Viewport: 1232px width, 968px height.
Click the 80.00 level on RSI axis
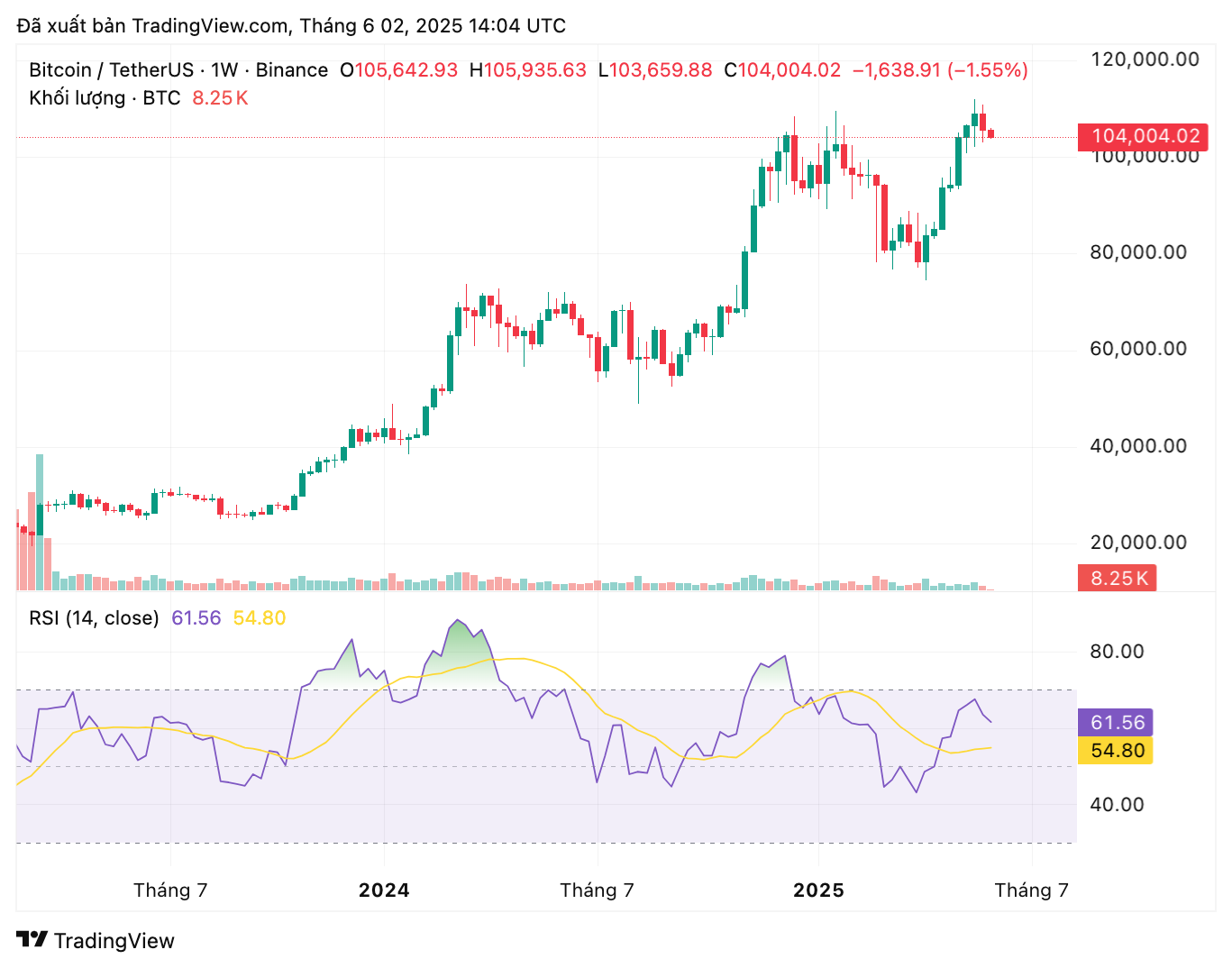[1117, 652]
